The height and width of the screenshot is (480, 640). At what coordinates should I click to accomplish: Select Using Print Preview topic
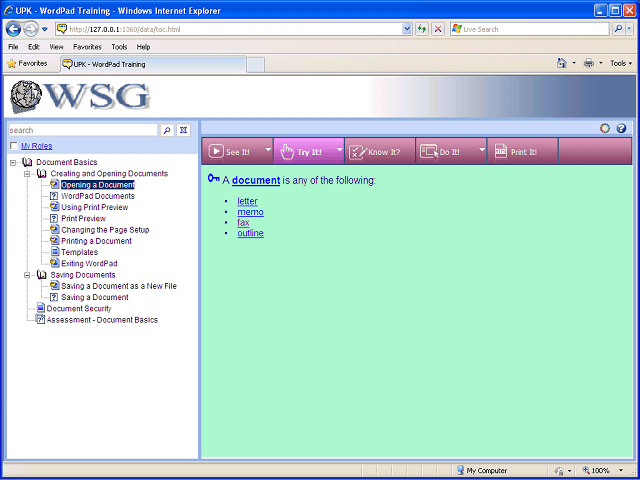coord(95,207)
